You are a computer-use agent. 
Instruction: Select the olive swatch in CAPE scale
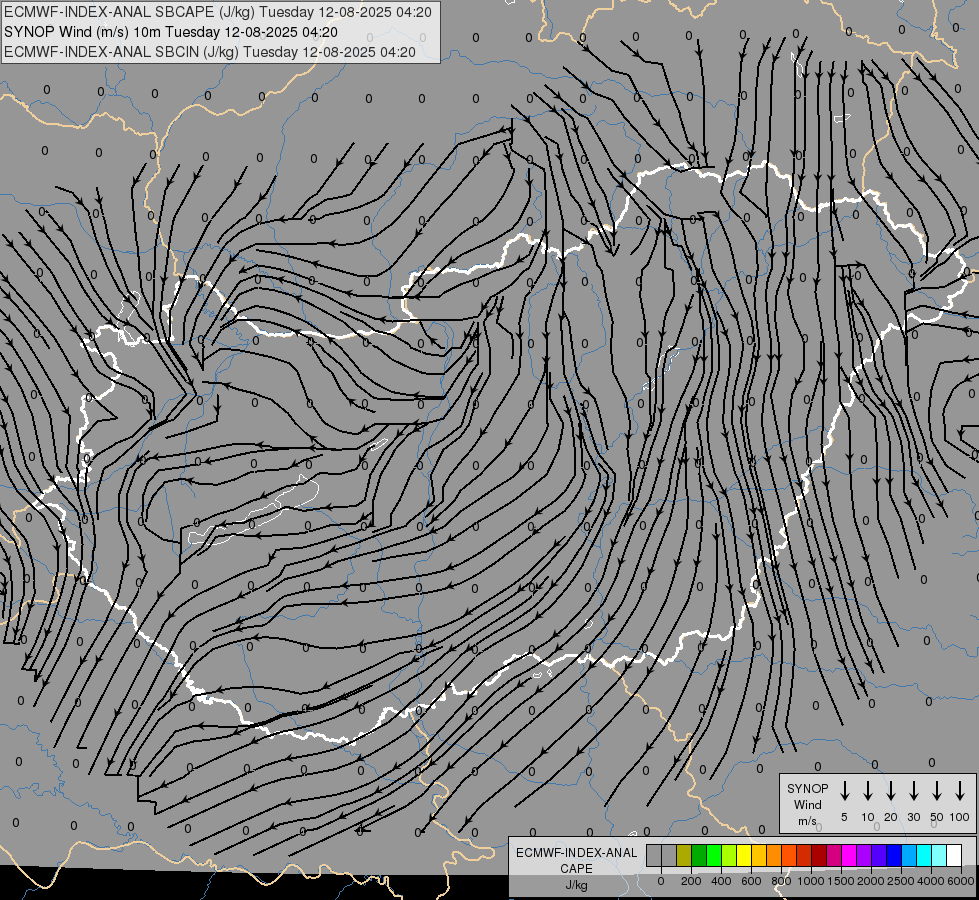(684, 855)
